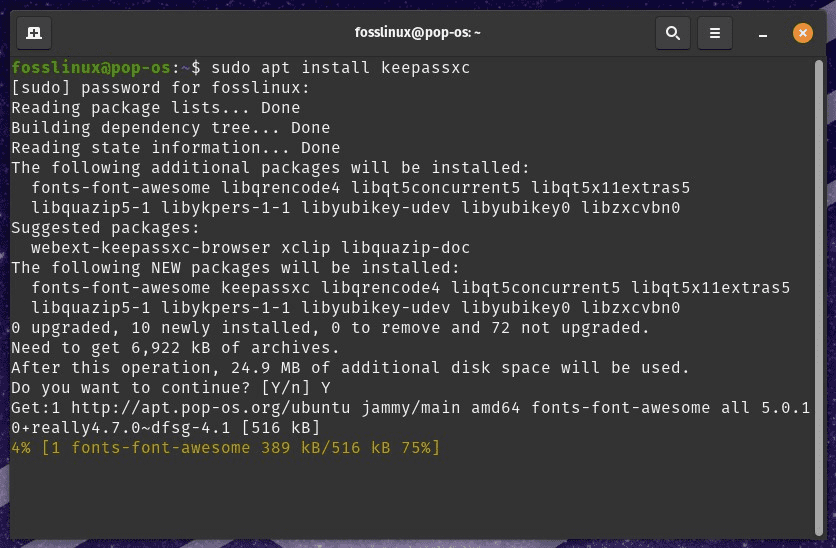Click '[sudo] password for fosslinux:' line
836x548 pixels.
[x=160, y=87]
